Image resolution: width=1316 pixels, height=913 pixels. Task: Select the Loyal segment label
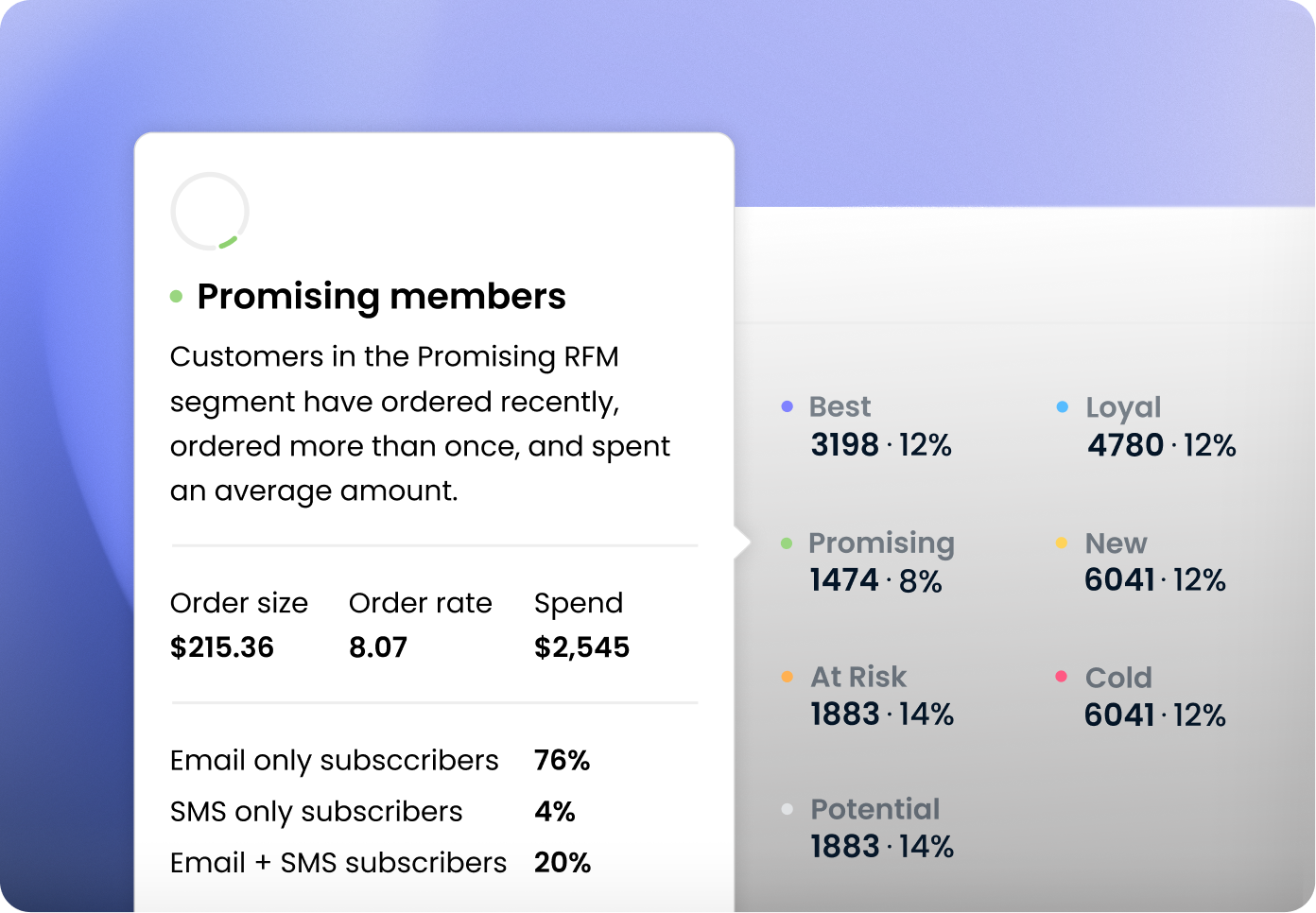pos(1123,407)
